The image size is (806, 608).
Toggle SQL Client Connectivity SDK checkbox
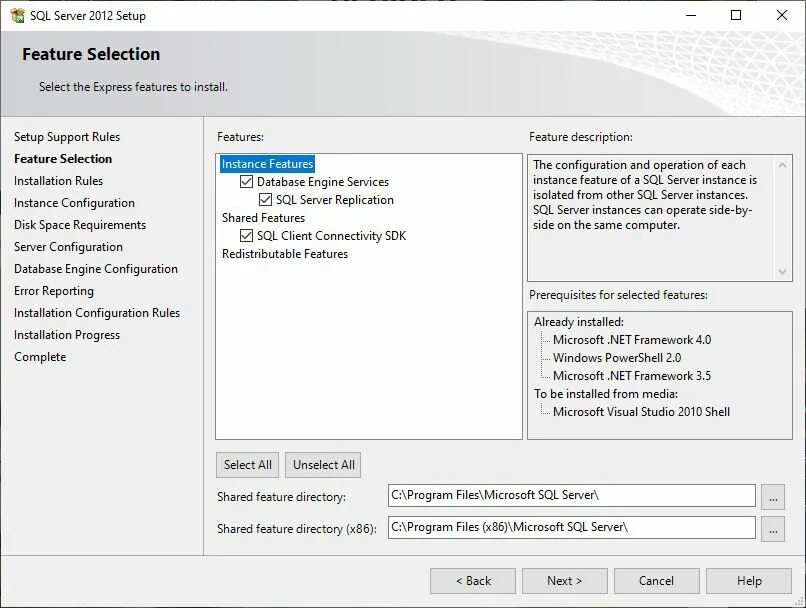pyautogui.click(x=246, y=235)
